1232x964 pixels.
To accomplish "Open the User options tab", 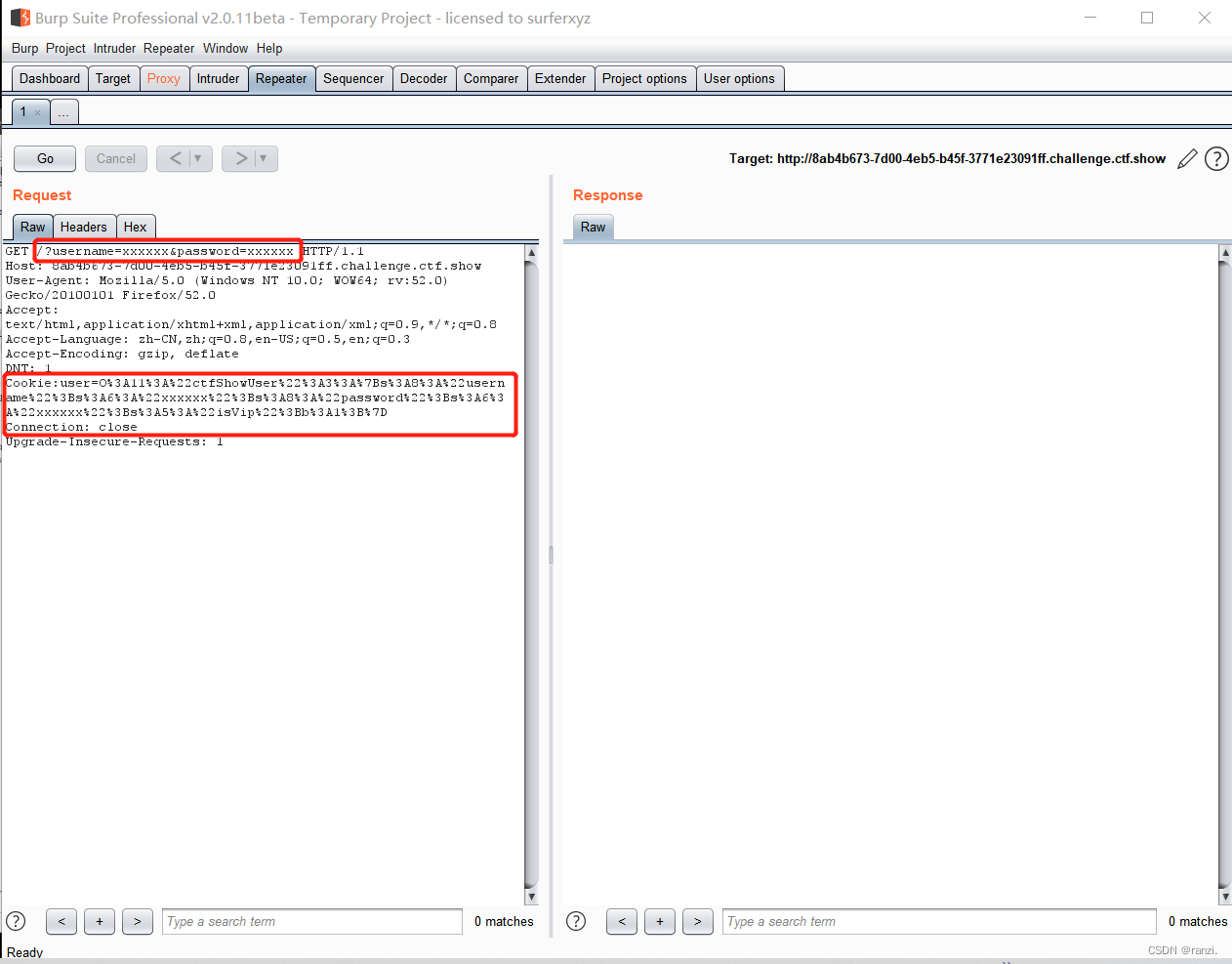I will click(739, 78).
